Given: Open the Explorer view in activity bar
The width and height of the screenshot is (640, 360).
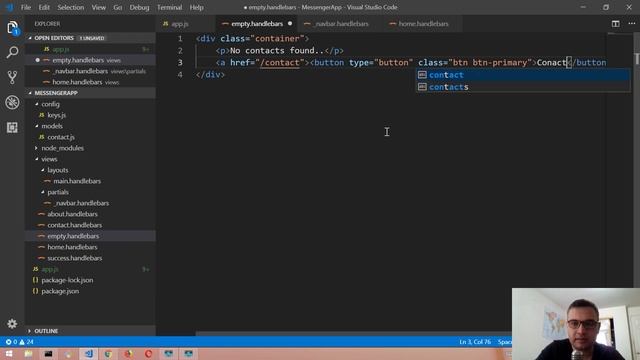Looking at the screenshot, I should (12, 28).
